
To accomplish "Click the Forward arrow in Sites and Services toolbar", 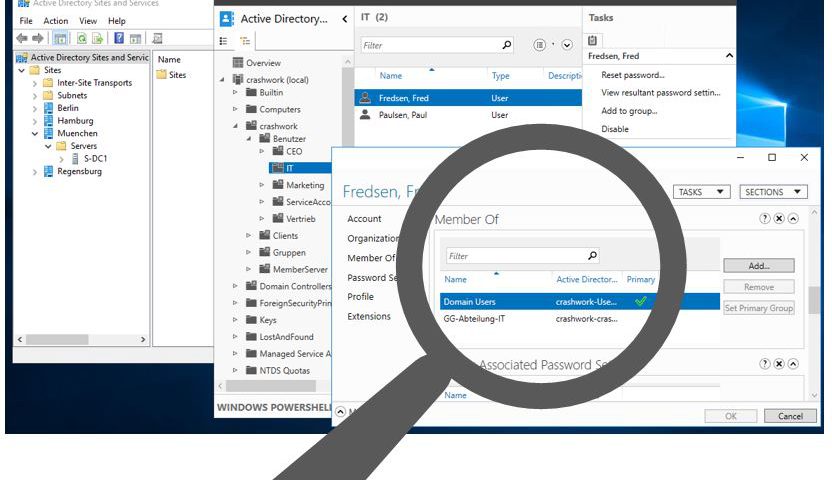I will point(38,38).
